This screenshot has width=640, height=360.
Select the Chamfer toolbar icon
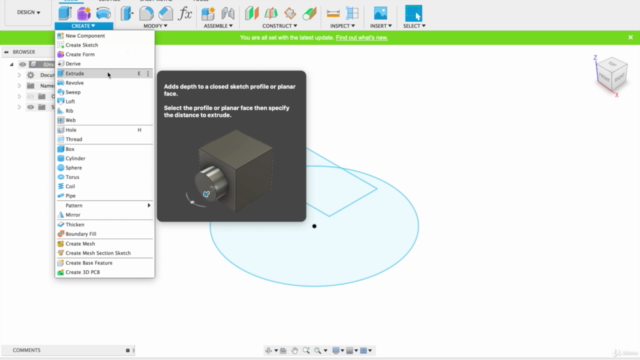point(165,13)
